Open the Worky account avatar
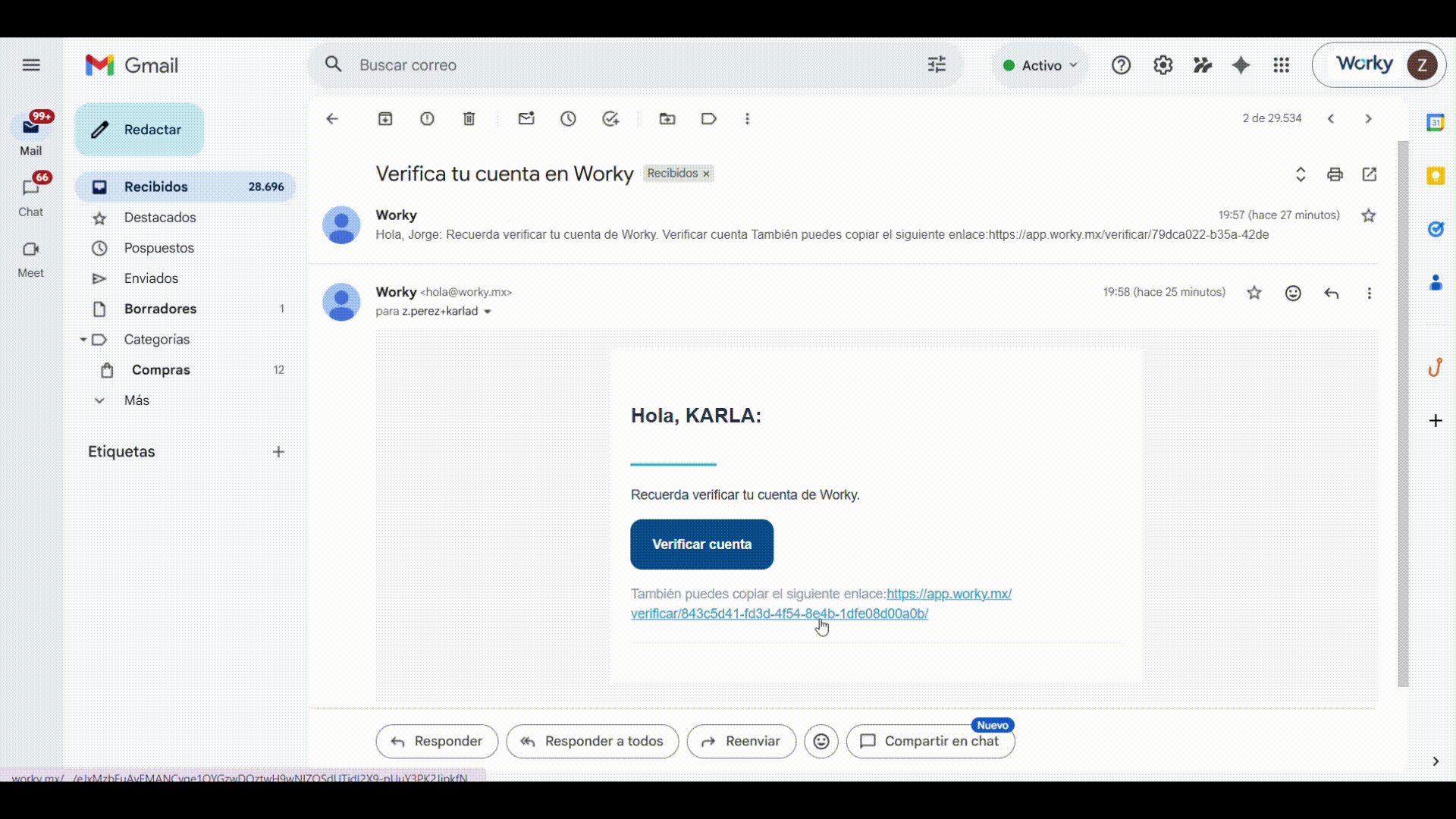This screenshot has width=1456, height=819. coord(1422,65)
